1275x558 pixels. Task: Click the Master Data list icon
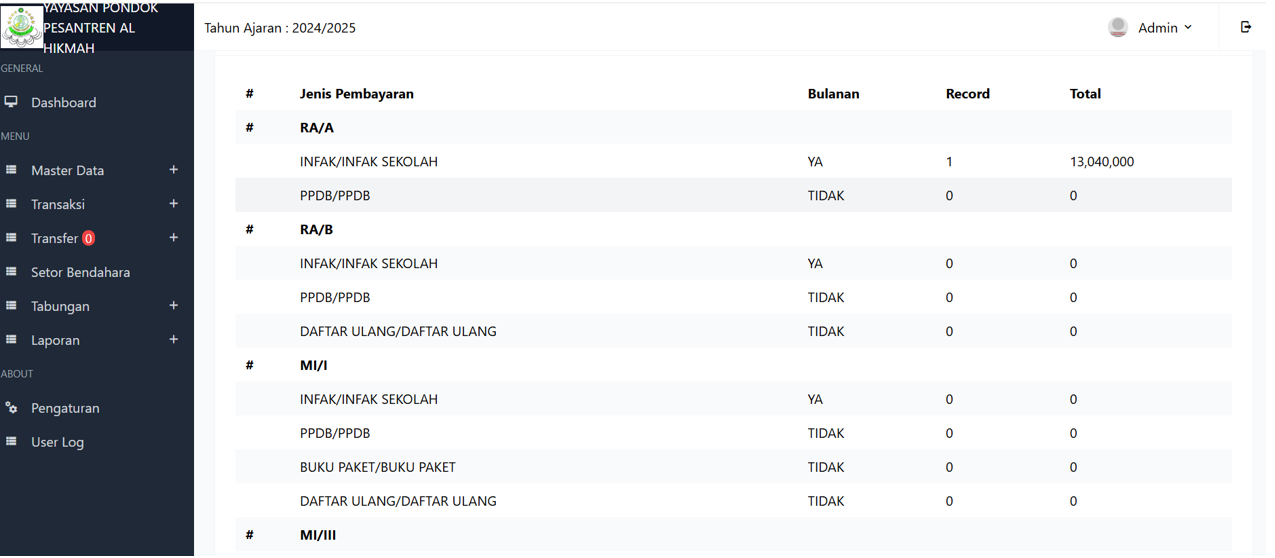click(11, 170)
